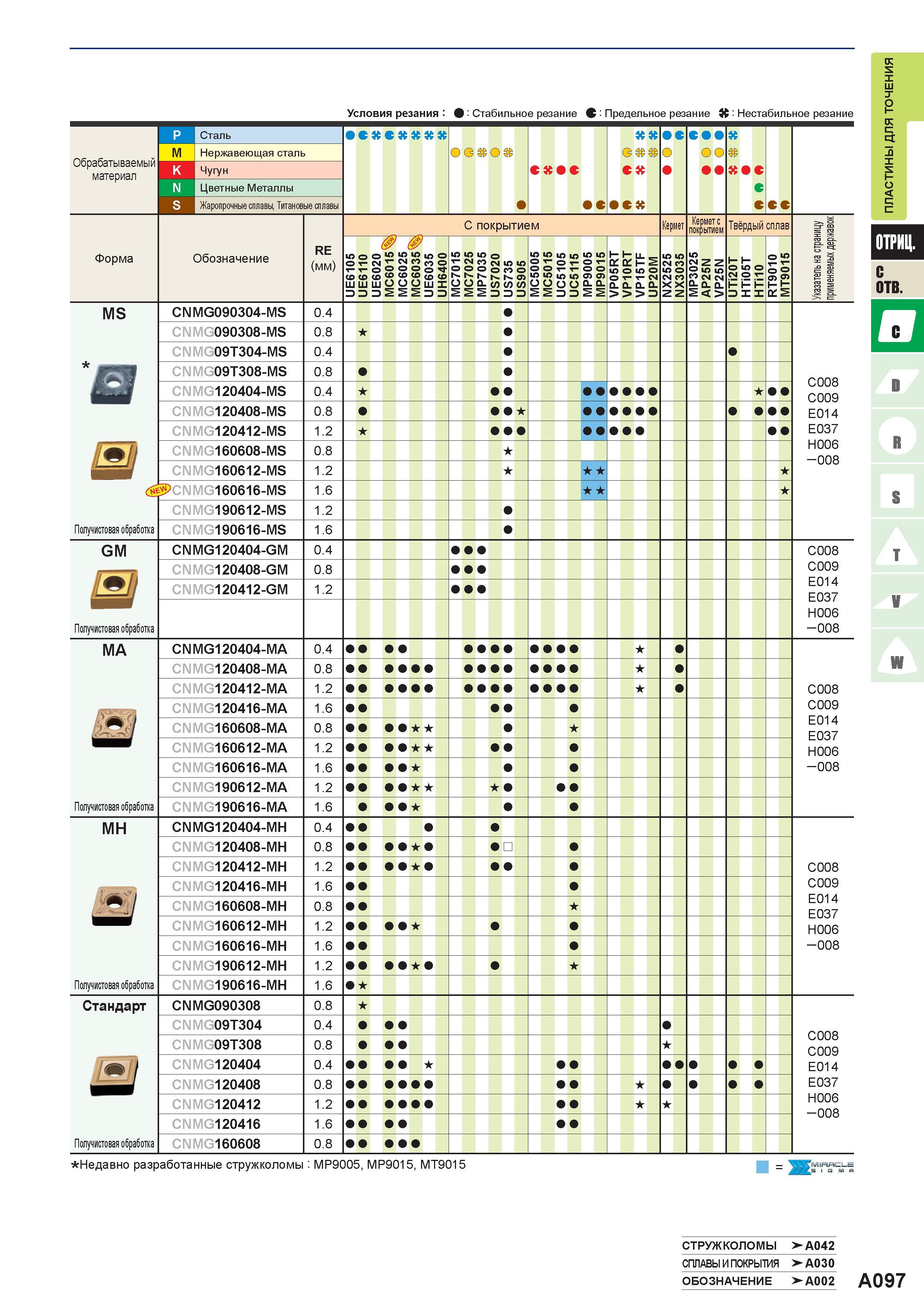
Task: Follow the СТРУЖКОЛОМЫ A042 reference link
Action: coord(758,1246)
